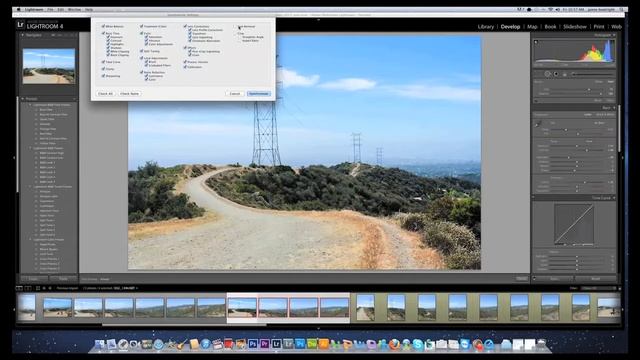640x360 pixels.
Task: Open Illustrator from the dock
Action: 324,344
